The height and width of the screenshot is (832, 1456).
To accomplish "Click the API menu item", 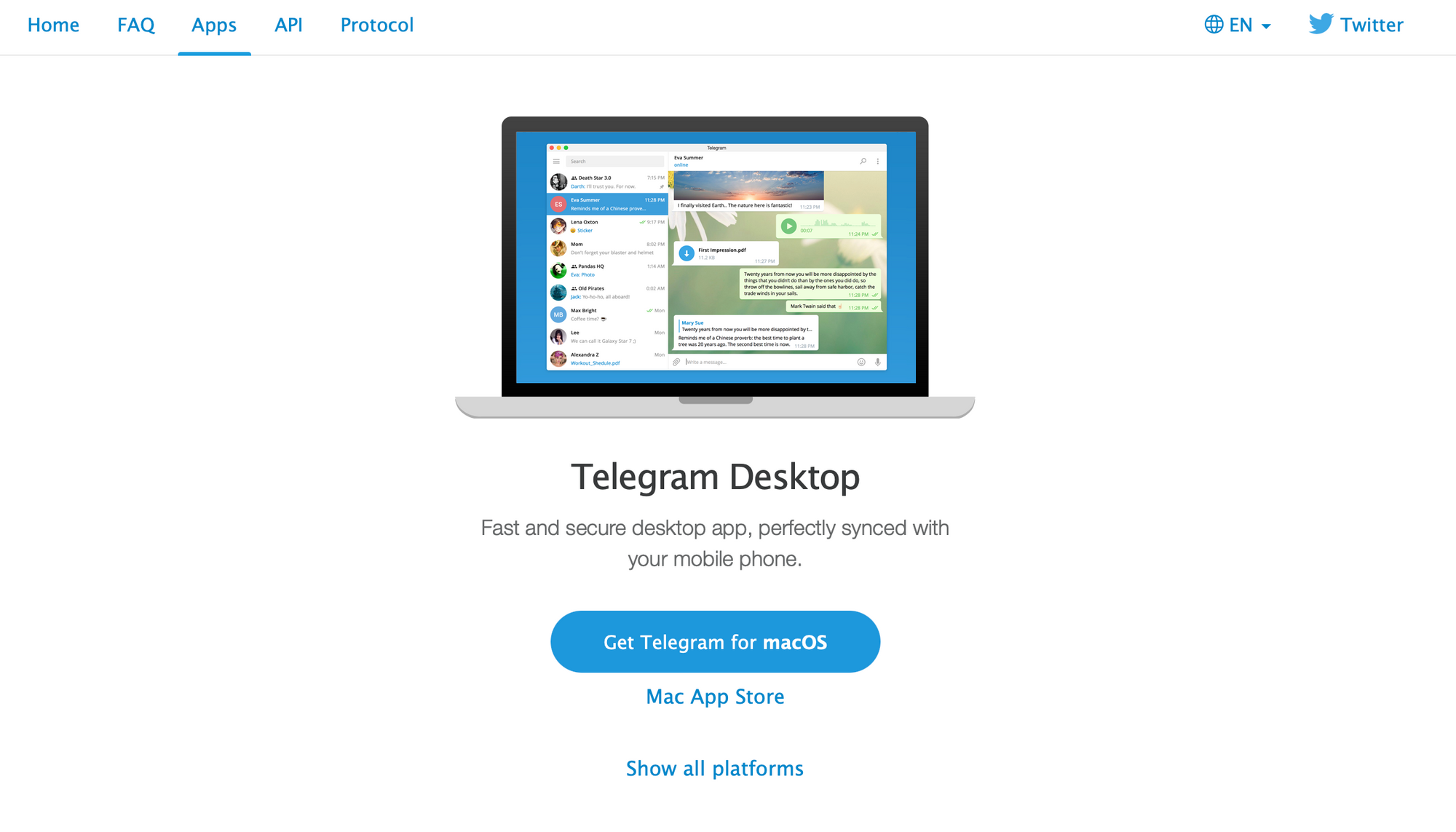I will point(288,25).
